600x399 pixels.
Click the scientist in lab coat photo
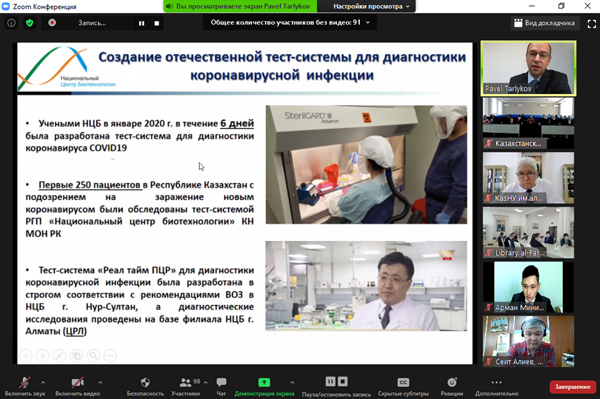pyautogui.click(x=366, y=286)
